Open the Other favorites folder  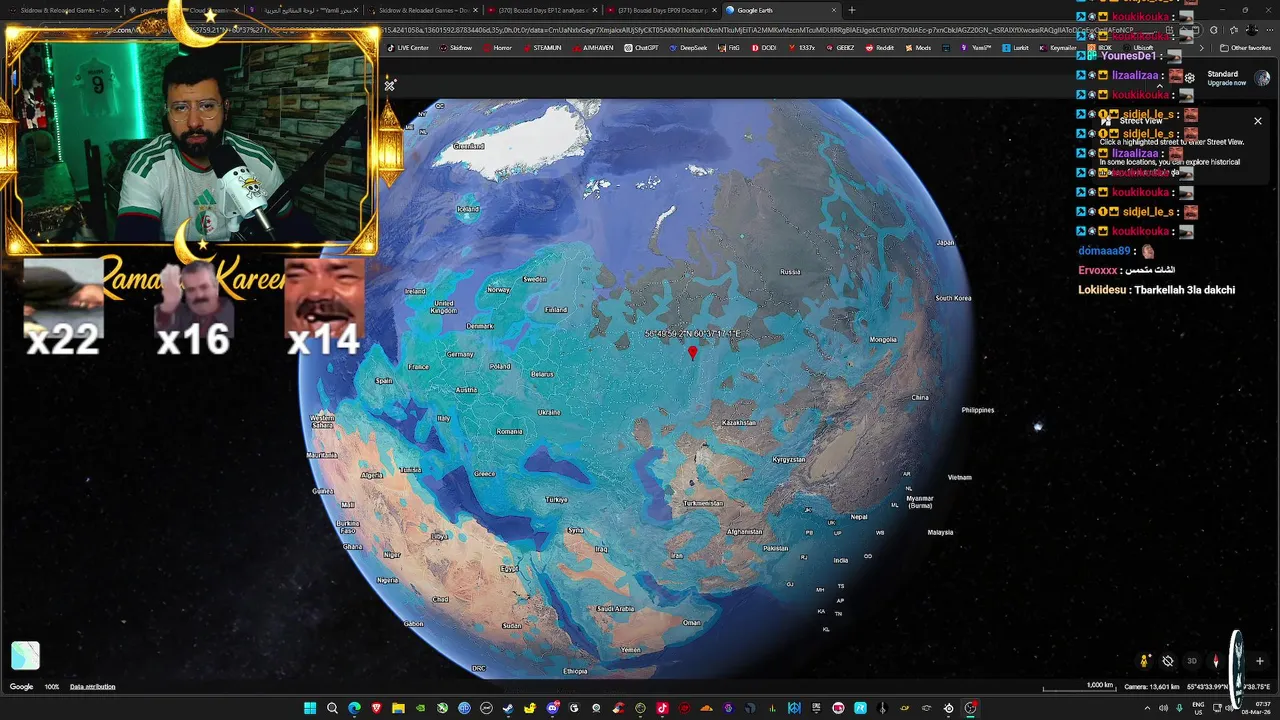point(1245,48)
